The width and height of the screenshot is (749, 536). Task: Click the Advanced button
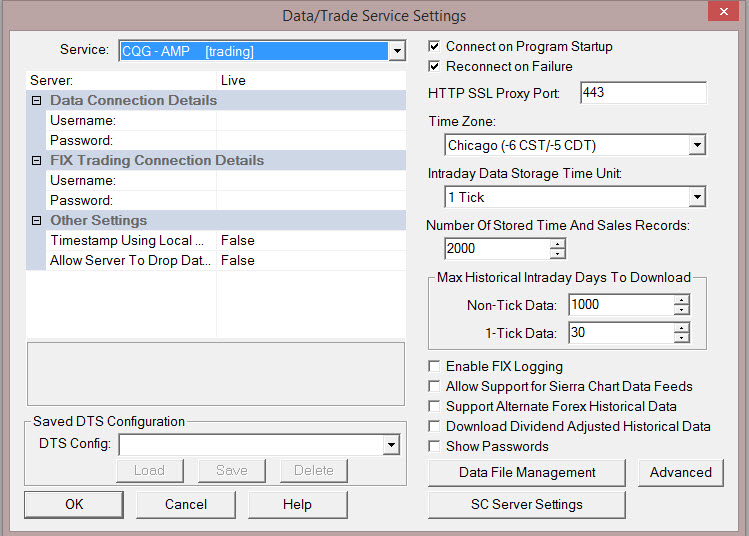680,473
